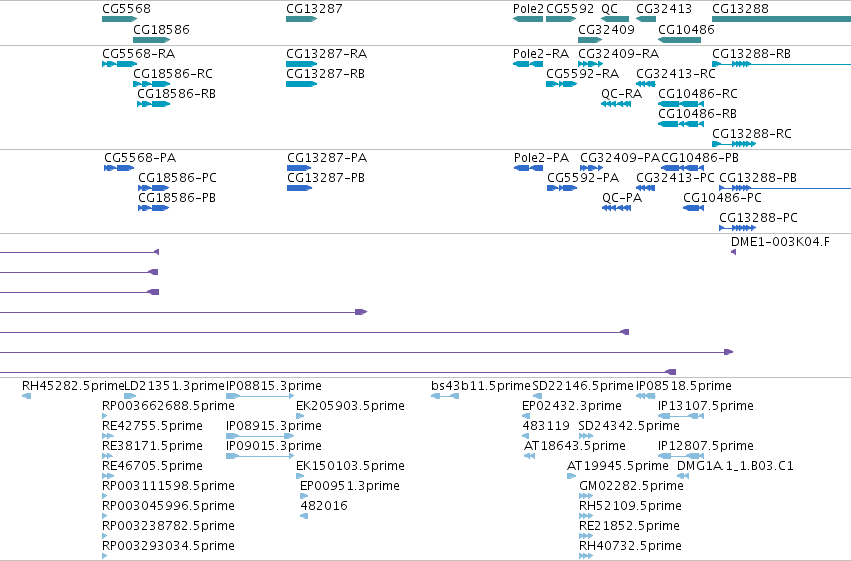Viewport: 851px width, 561px height.
Task: Click transcript CG13288-RC
Action: [752, 134]
